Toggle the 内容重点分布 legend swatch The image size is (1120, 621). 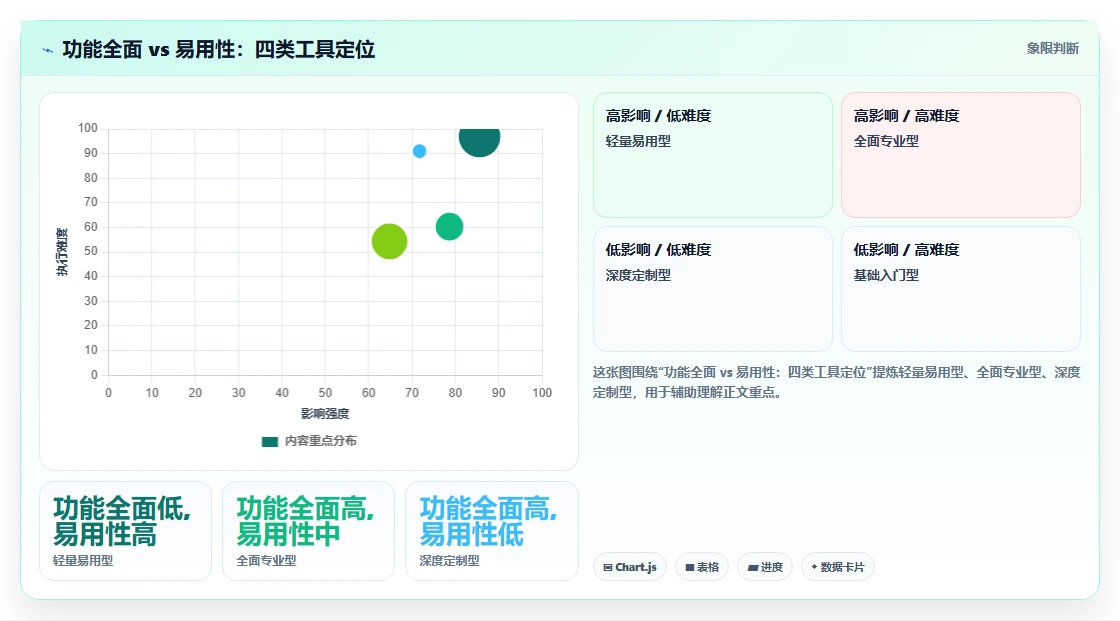click(x=269, y=442)
